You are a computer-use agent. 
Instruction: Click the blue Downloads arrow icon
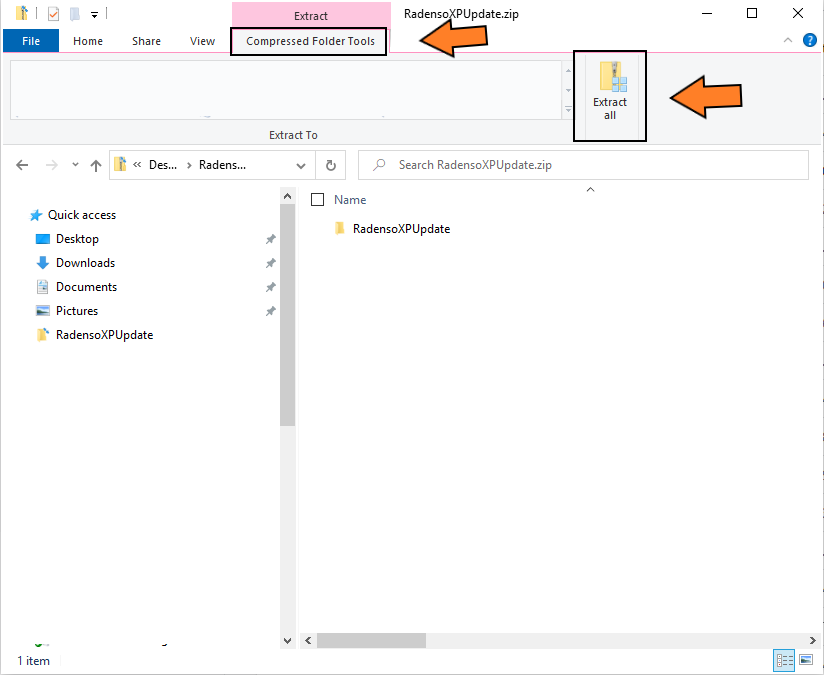43,263
